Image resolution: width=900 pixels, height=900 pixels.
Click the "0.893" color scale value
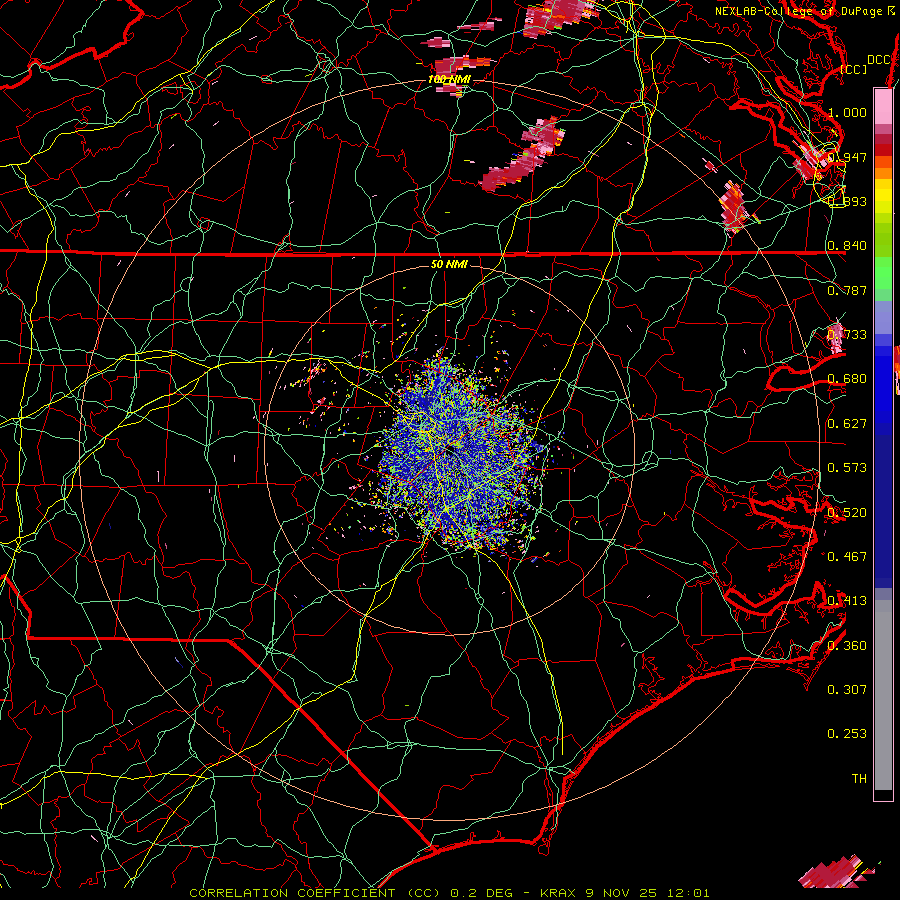pos(847,201)
